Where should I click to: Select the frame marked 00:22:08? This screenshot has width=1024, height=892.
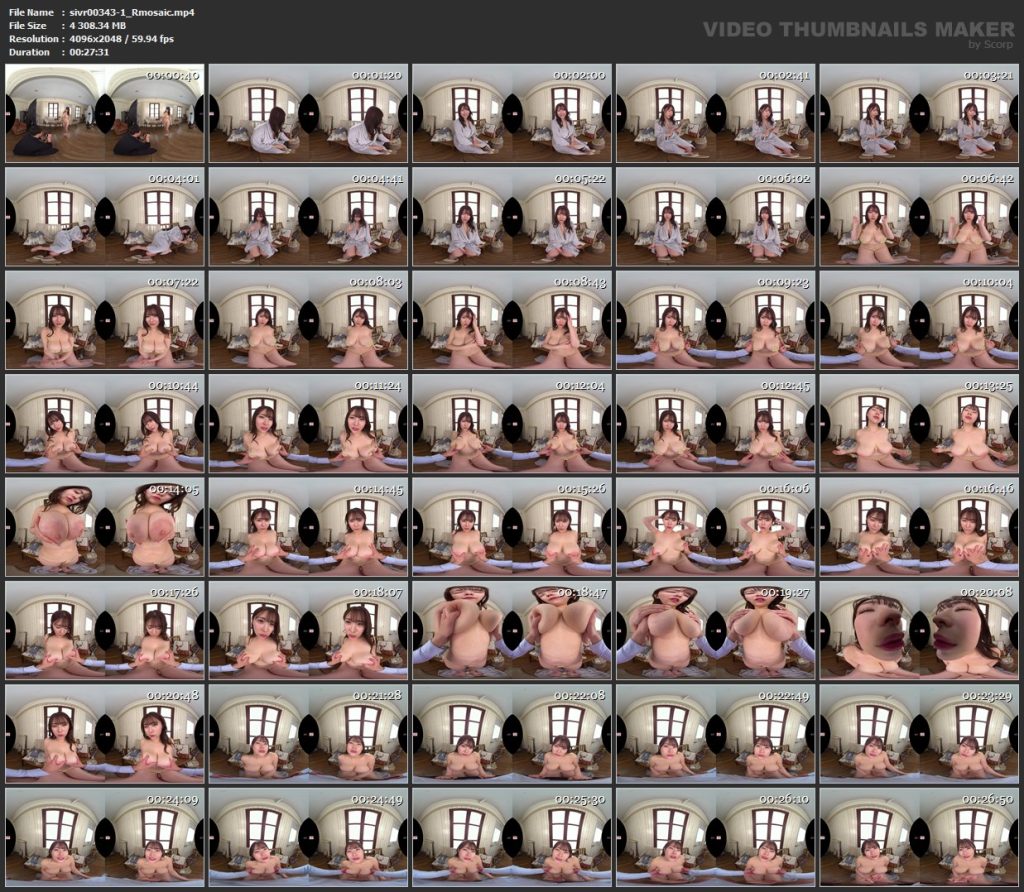(511, 732)
